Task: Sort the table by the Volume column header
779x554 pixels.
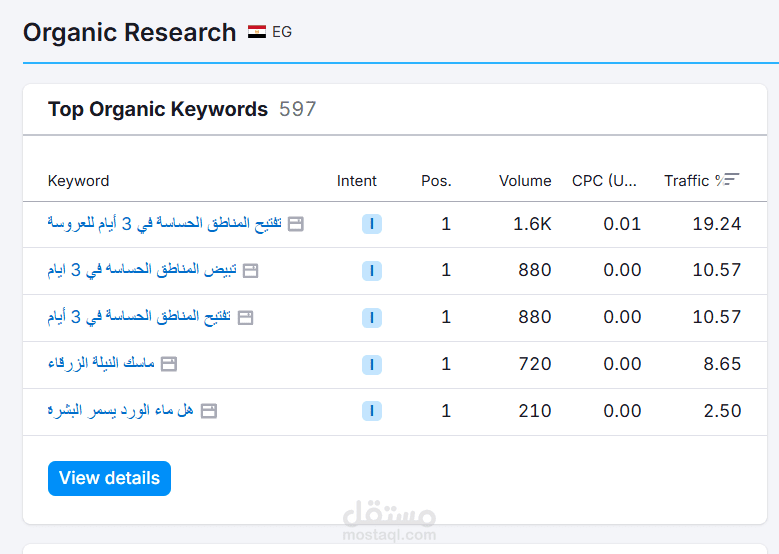Action: [525, 181]
